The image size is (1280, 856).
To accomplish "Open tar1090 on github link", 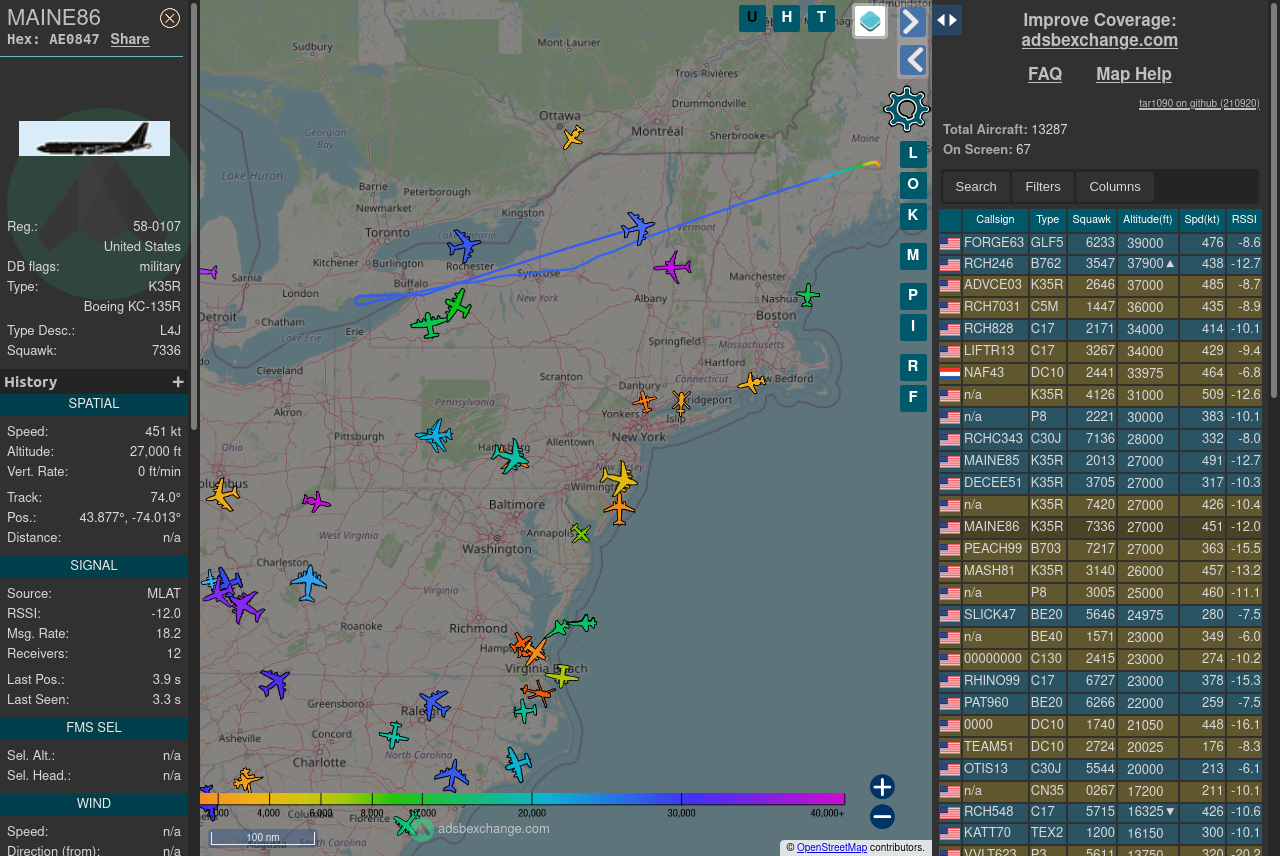I will click(x=1199, y=103).
